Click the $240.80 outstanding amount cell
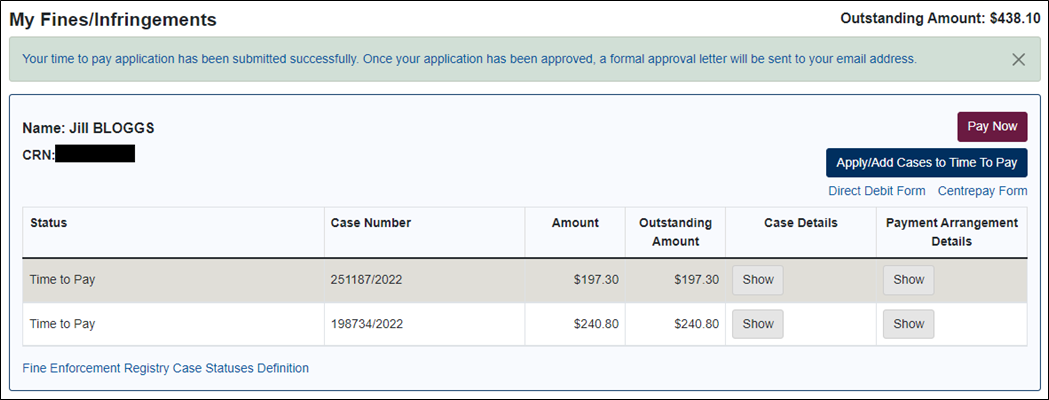 [x=675, y=324]
